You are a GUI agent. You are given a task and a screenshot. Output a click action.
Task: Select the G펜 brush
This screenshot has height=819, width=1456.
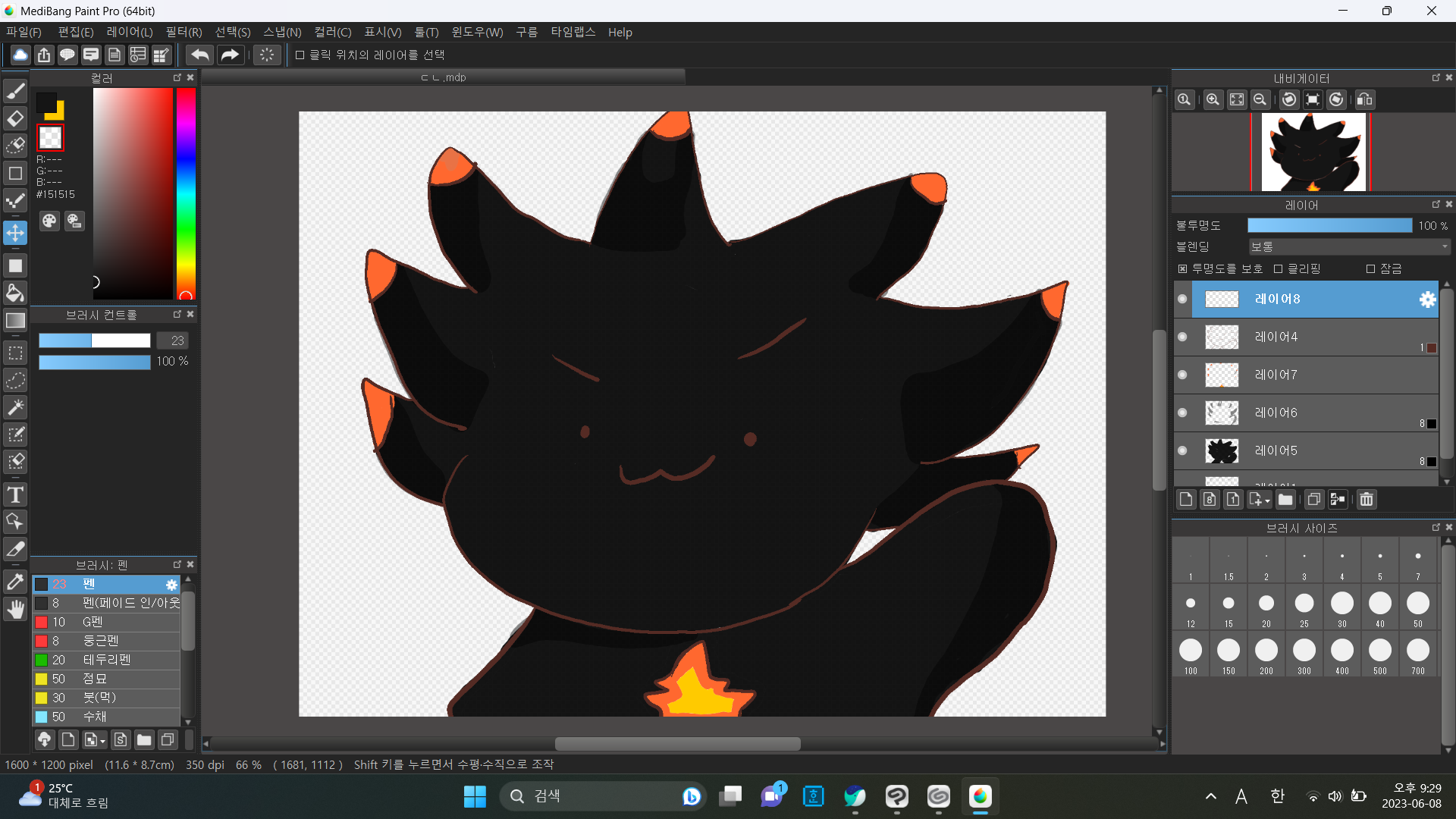(x=106, y=622)
